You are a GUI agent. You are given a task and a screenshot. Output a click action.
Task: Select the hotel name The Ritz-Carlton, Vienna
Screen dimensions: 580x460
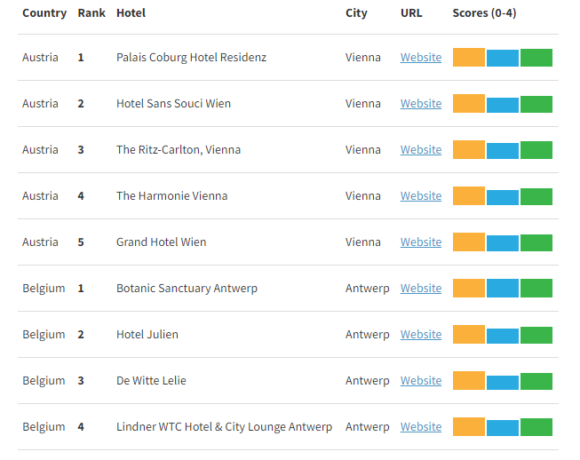click(x=178, y=150)
